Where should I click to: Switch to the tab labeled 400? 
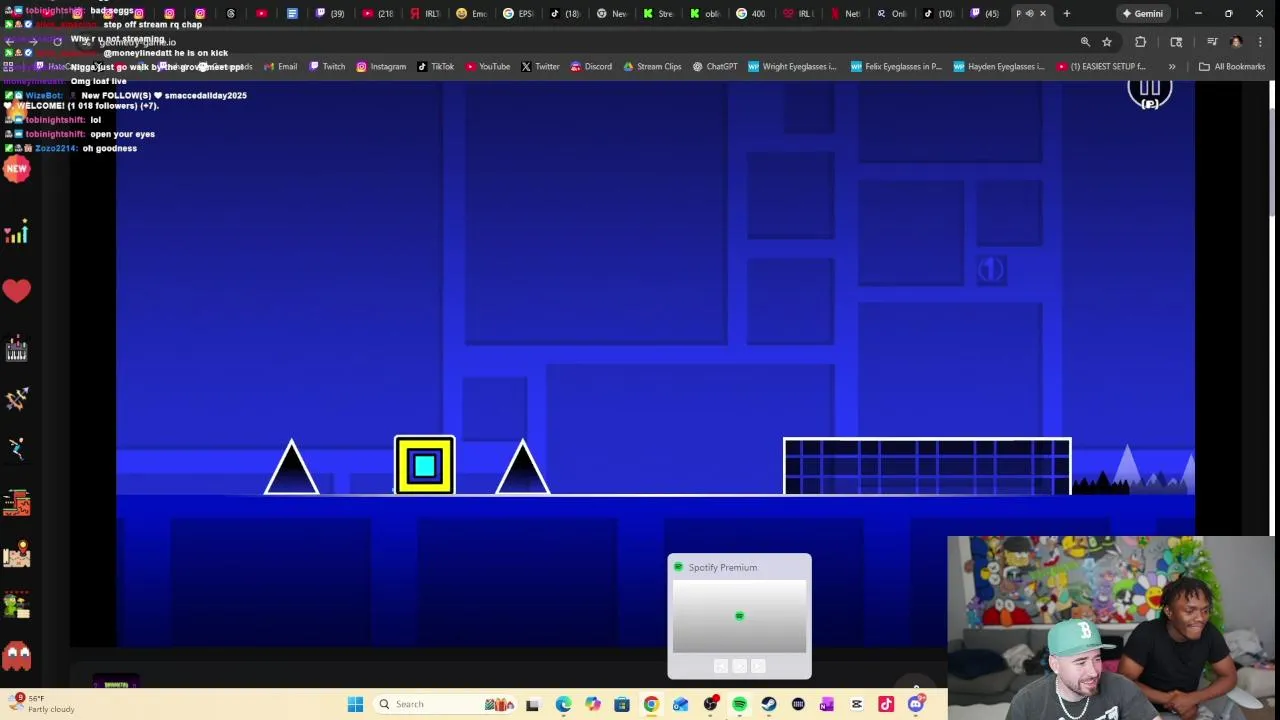[750, 14]
